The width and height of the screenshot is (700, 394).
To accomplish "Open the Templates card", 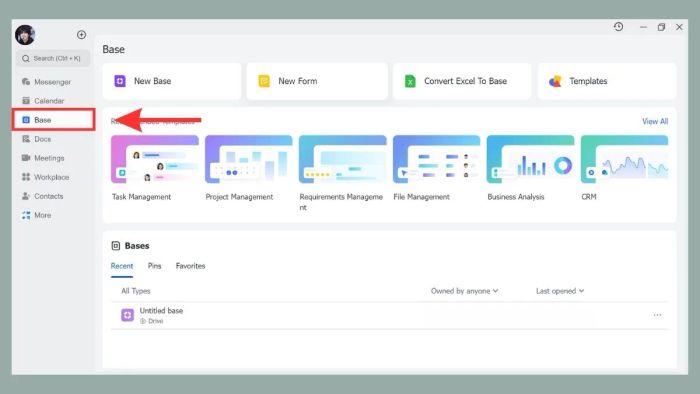I will point(607,81).
